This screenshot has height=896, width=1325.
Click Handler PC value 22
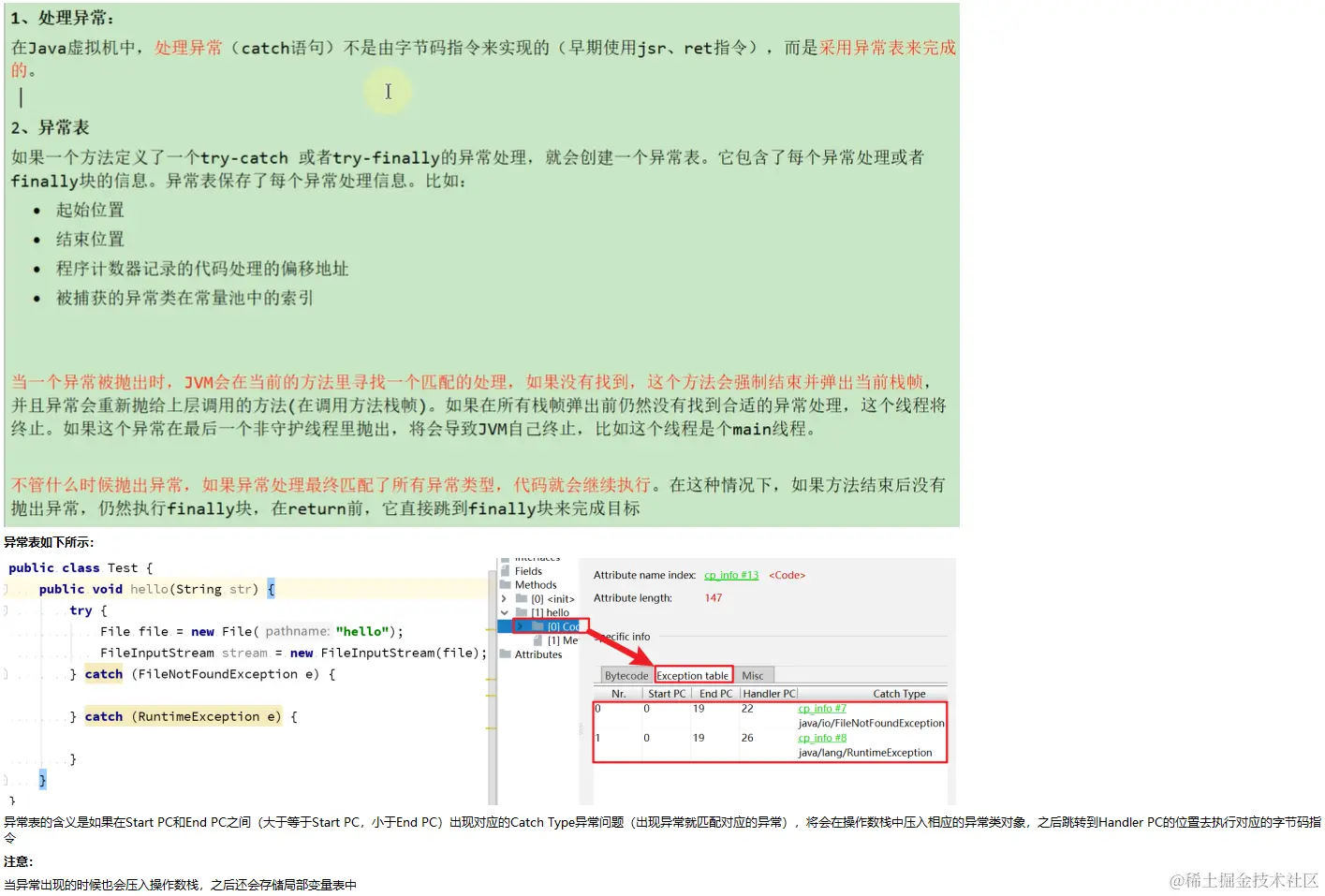[x=747, y=709]
